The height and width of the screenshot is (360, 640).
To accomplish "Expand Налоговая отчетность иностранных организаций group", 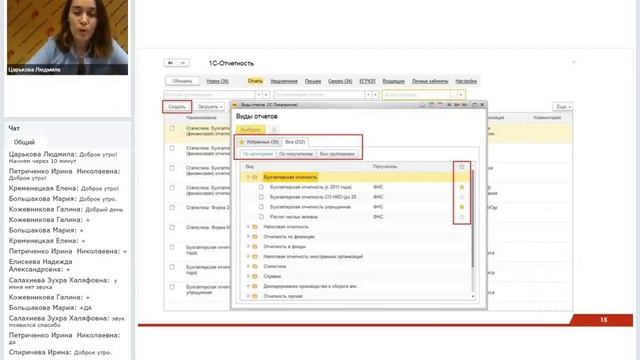I will [248, 256].
